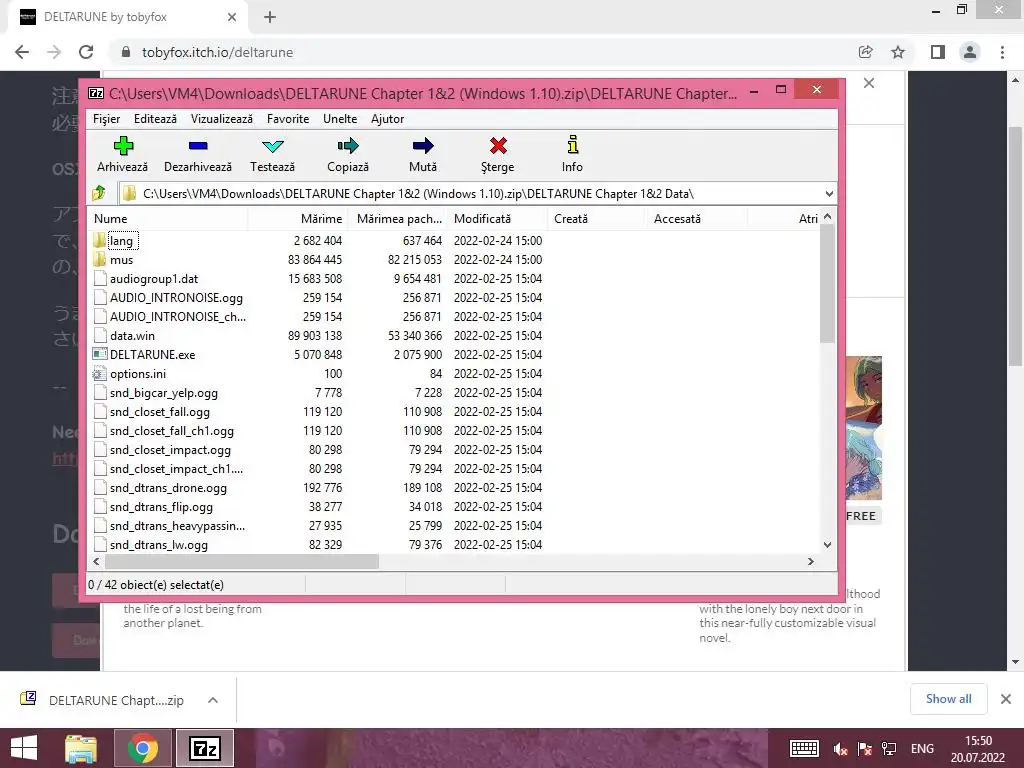Select the options.ini gear icon
The image size is (1024, 768).
pyautogui.click(x=99, y=374)
